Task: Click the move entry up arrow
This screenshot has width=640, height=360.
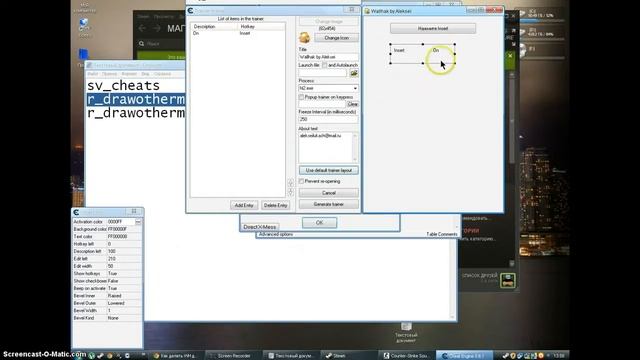Action: click(291, 183)
